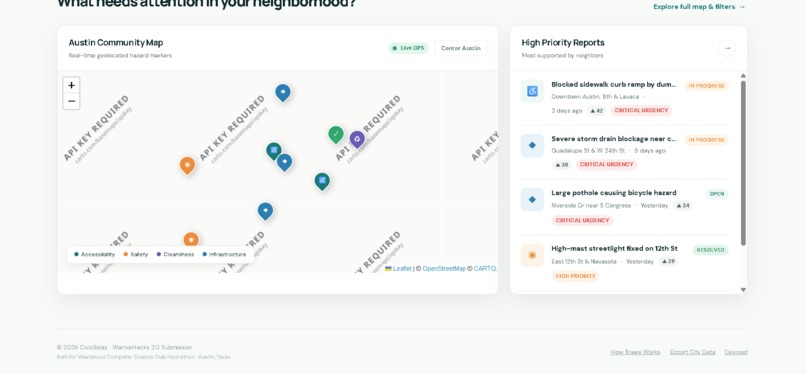Upvote the pothole report with 34 votes
This screenshot has width=806, height=374.
682,205
